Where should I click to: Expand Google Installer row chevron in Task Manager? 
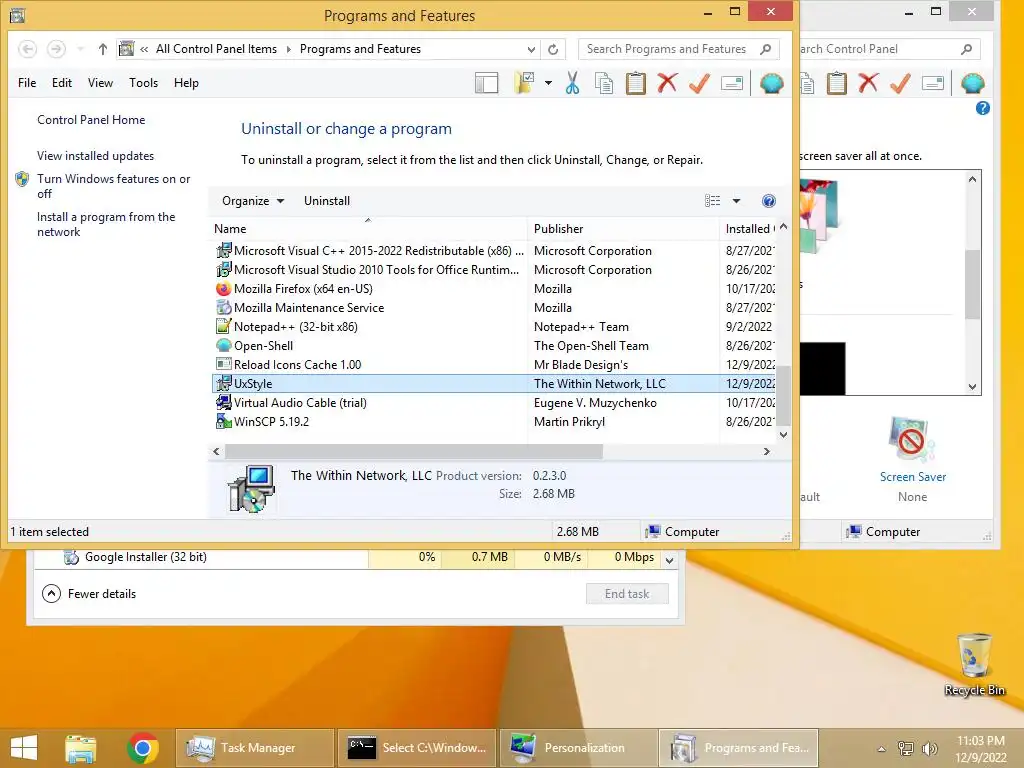(669, 560)
